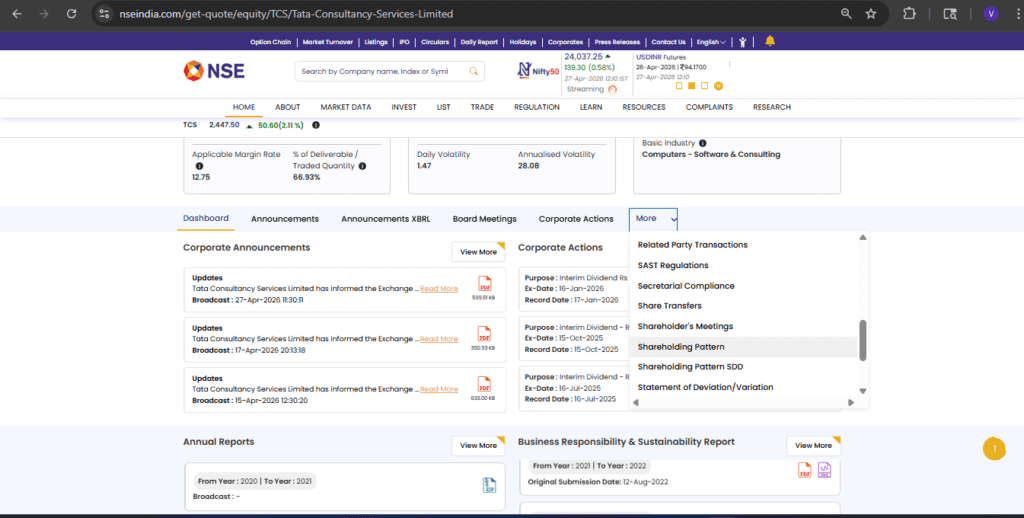Click the dropdown list vertical scrollbar thumb
Screen dimensions: 1024x518
pyautogui.click(x=863, y=340)
